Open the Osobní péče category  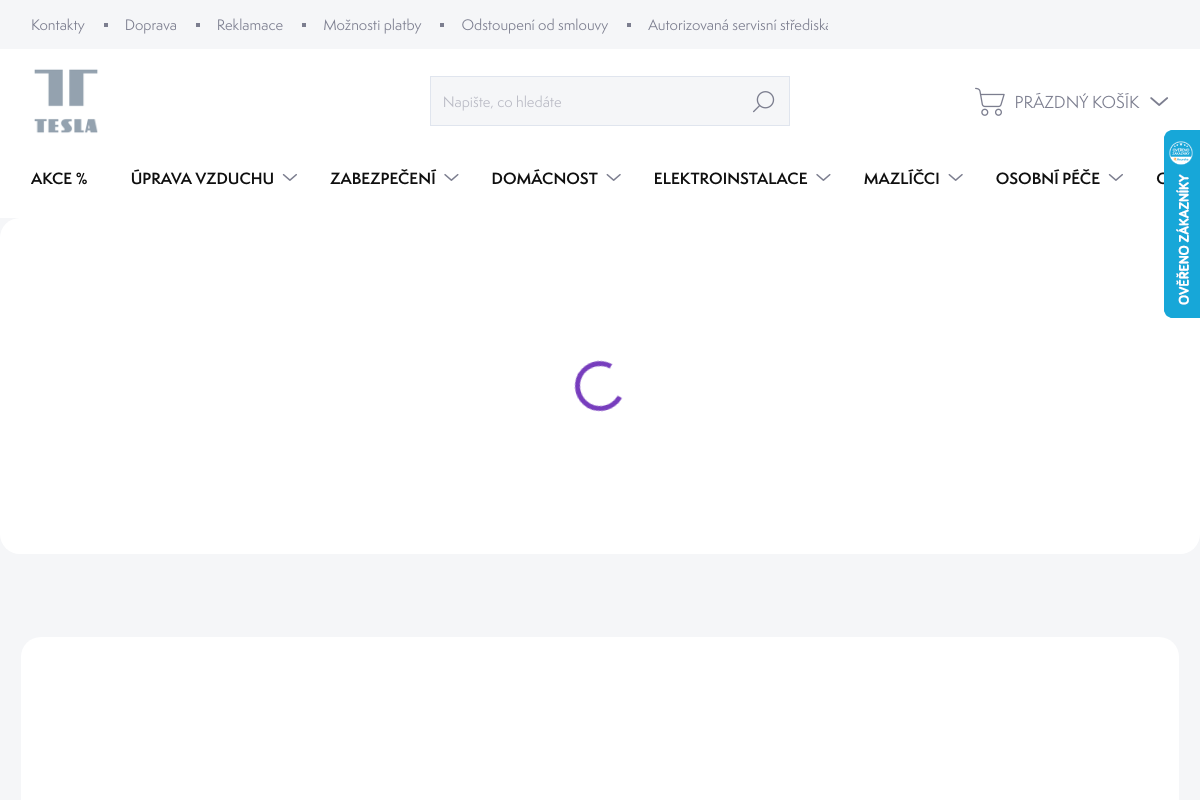click(1047, 178)
